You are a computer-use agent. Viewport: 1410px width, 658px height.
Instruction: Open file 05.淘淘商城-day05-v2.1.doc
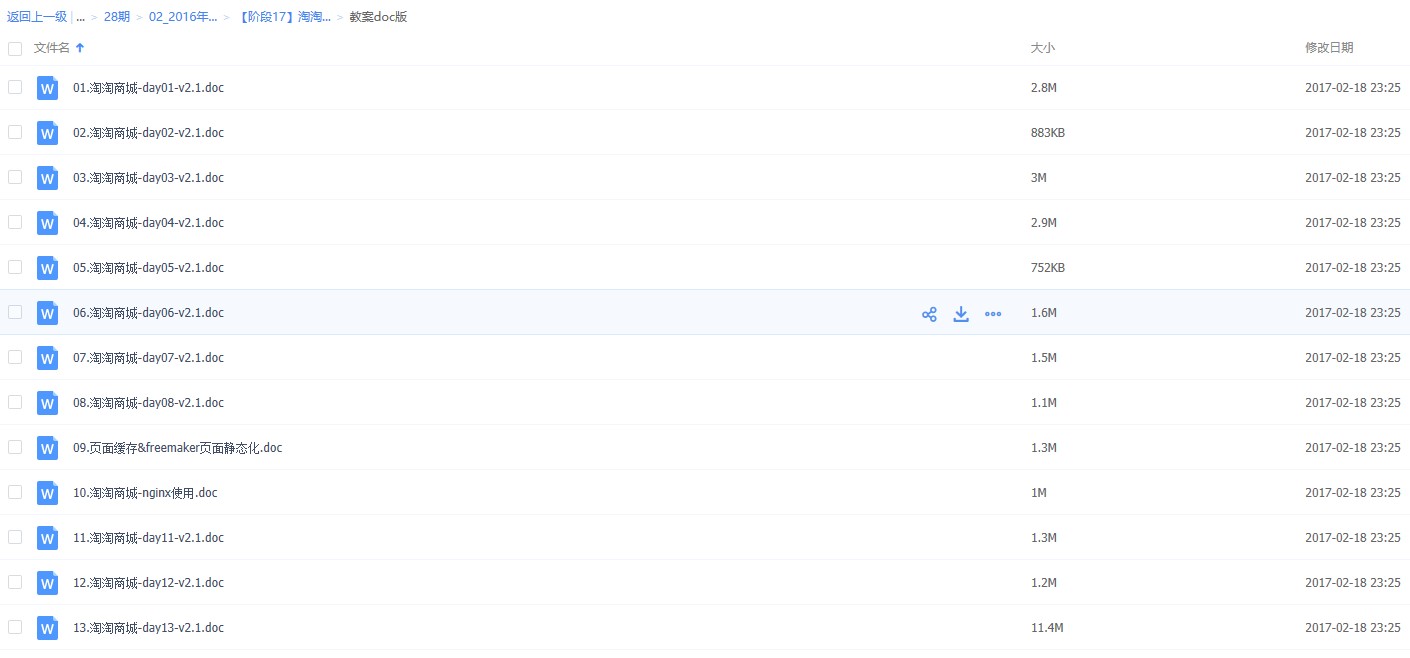148,268
